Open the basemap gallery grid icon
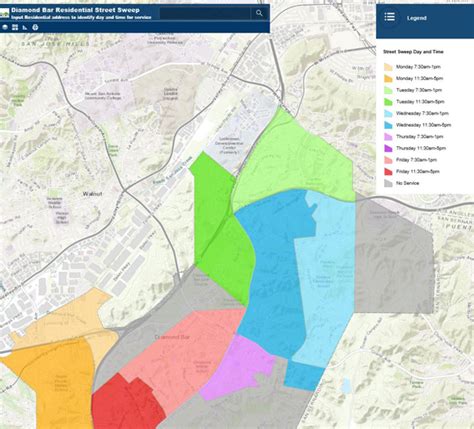The width and height of the screenshot is (474, 429). (15, 27)
